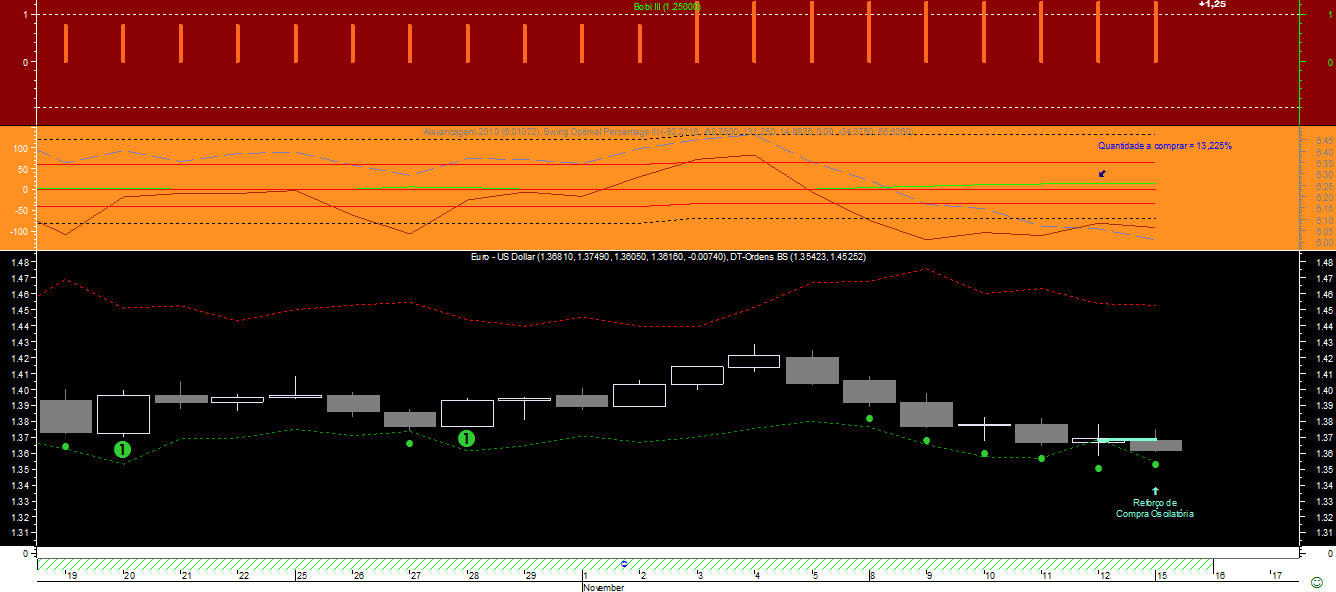The height and width of the screenshot is (592, 1336).
Task: Click the green dot below the 15th candle
Action: tap(1155, 464)
